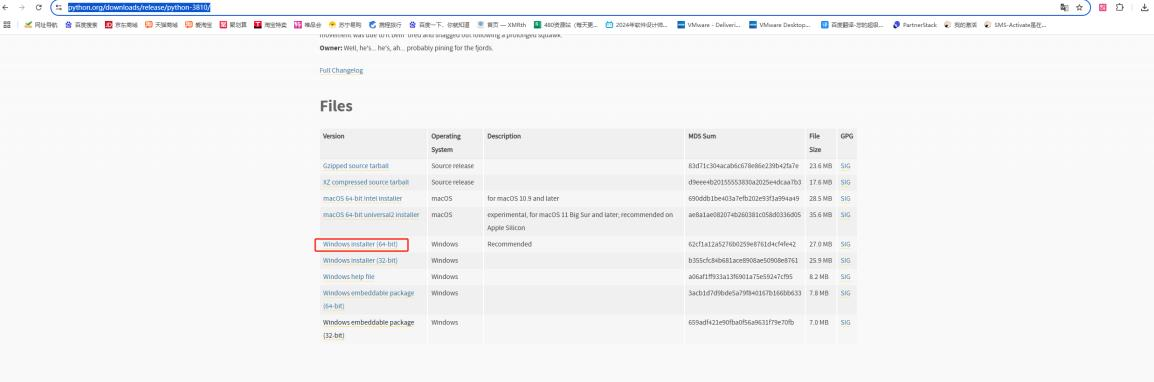This screenshot has width=1154, height=382.
Task: Open SIG link for Gzipped source tarball
Action: 845,166
